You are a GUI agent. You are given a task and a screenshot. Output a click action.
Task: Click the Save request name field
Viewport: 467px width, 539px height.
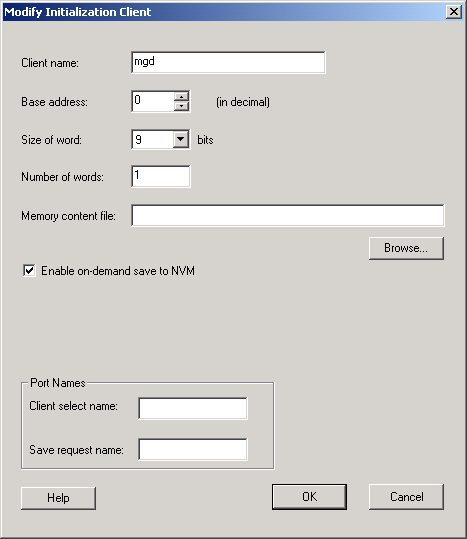pos(193,449)
